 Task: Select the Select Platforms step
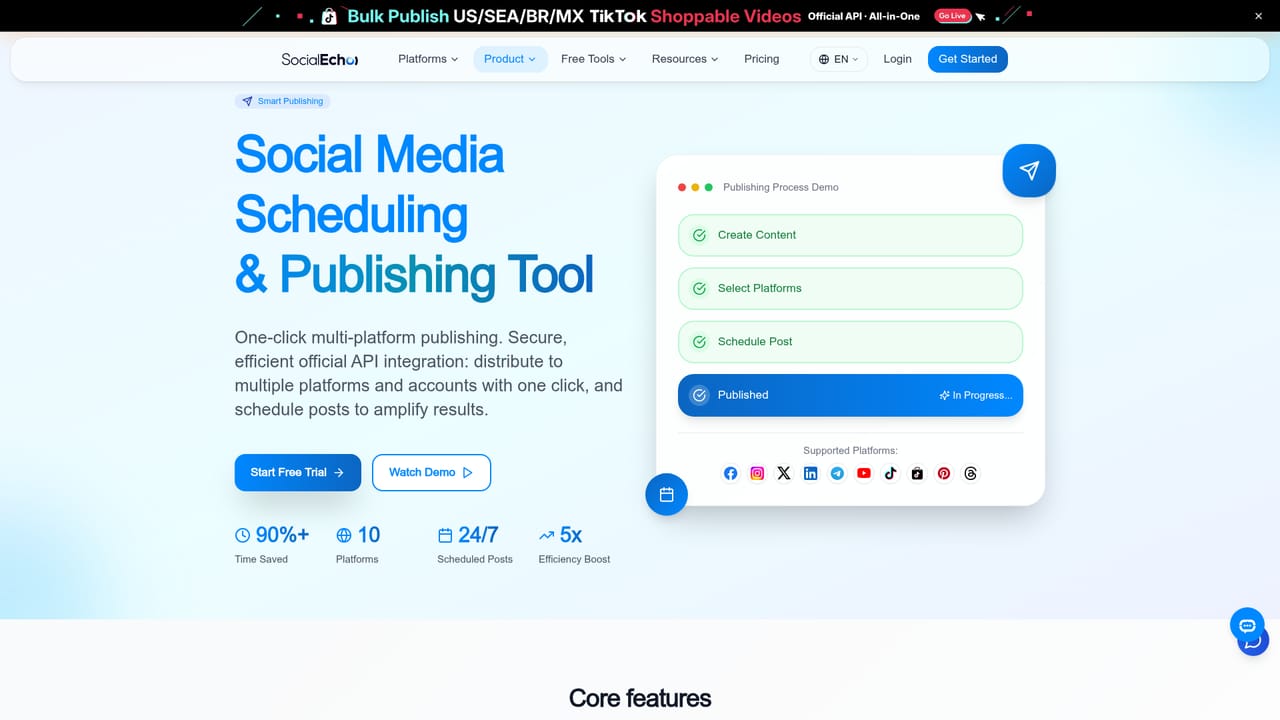coord(850,288)
